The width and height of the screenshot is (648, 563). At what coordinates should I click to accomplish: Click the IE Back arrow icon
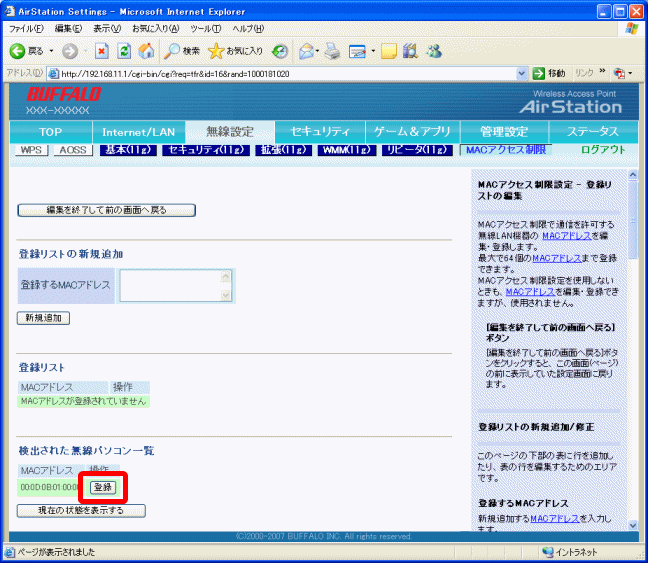17,51
